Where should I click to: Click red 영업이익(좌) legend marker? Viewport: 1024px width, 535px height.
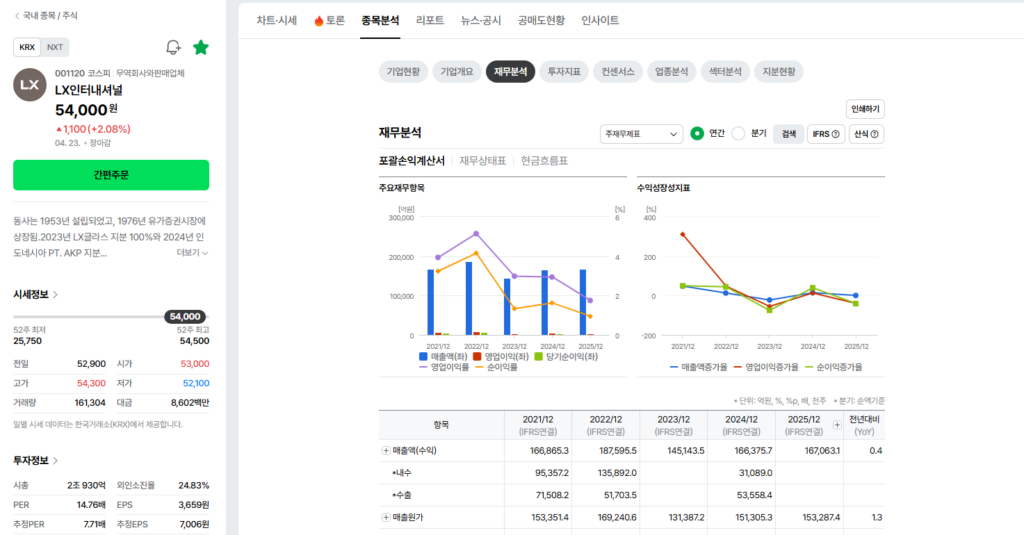coord(477,357)
